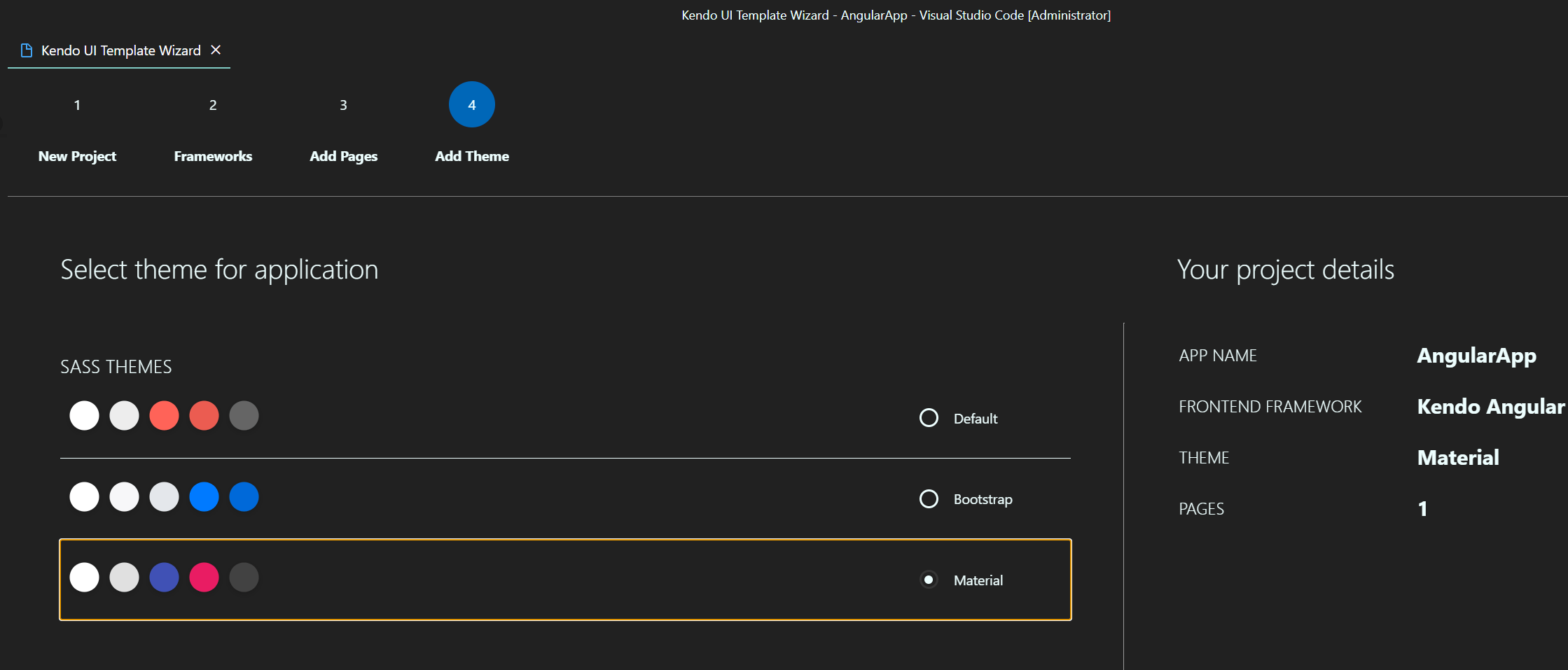
Task: Click the white swatch in the Bootstrap theme row
Action: point(84,496)
